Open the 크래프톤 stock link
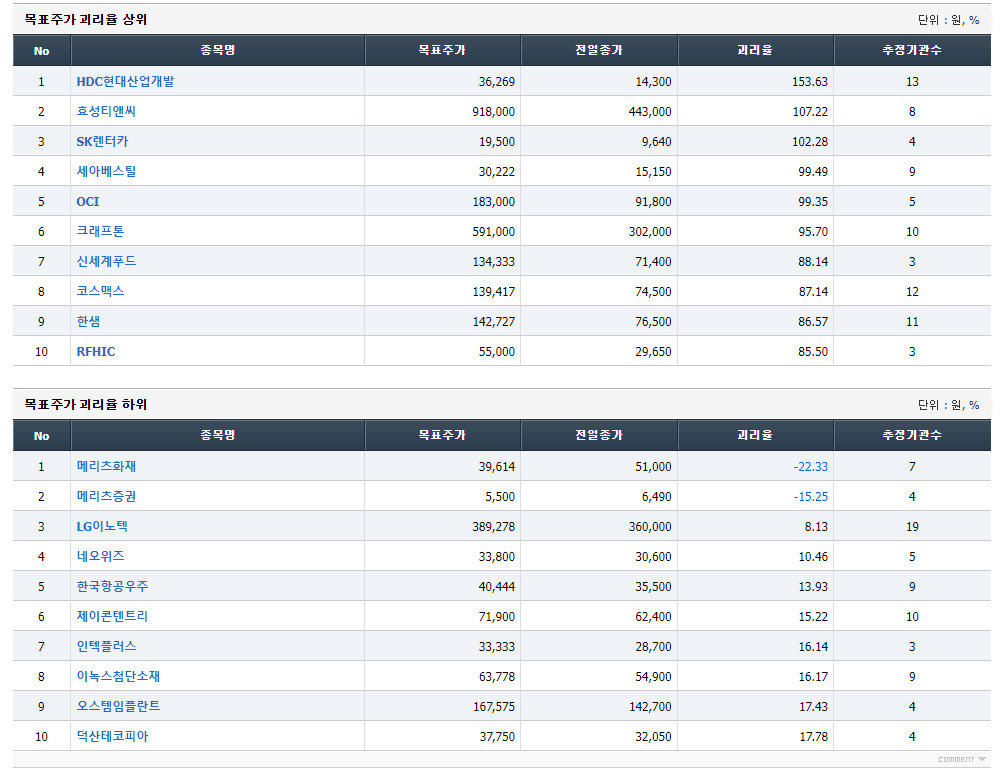1003x769 pixels. click(100, 231)
